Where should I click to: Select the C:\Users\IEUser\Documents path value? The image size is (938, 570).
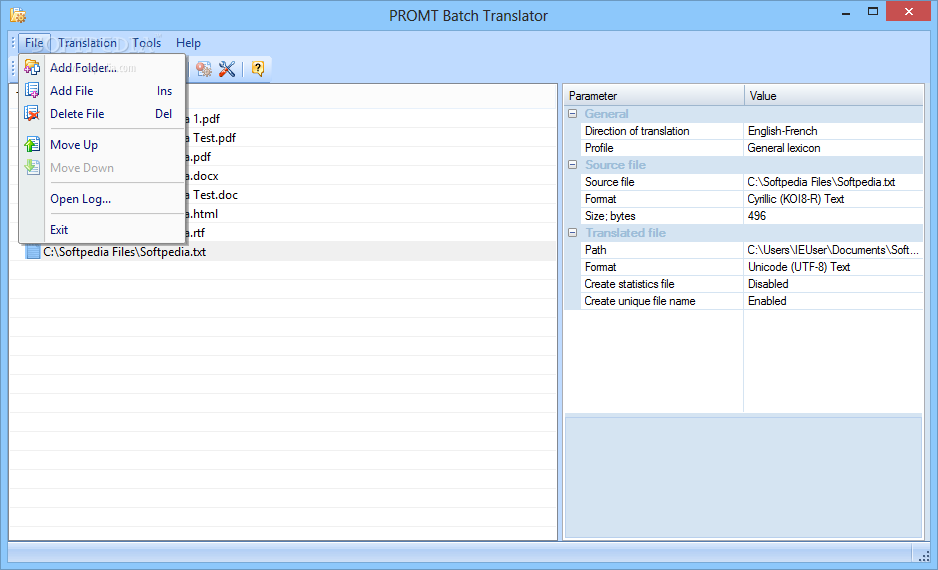click(833, 250)
